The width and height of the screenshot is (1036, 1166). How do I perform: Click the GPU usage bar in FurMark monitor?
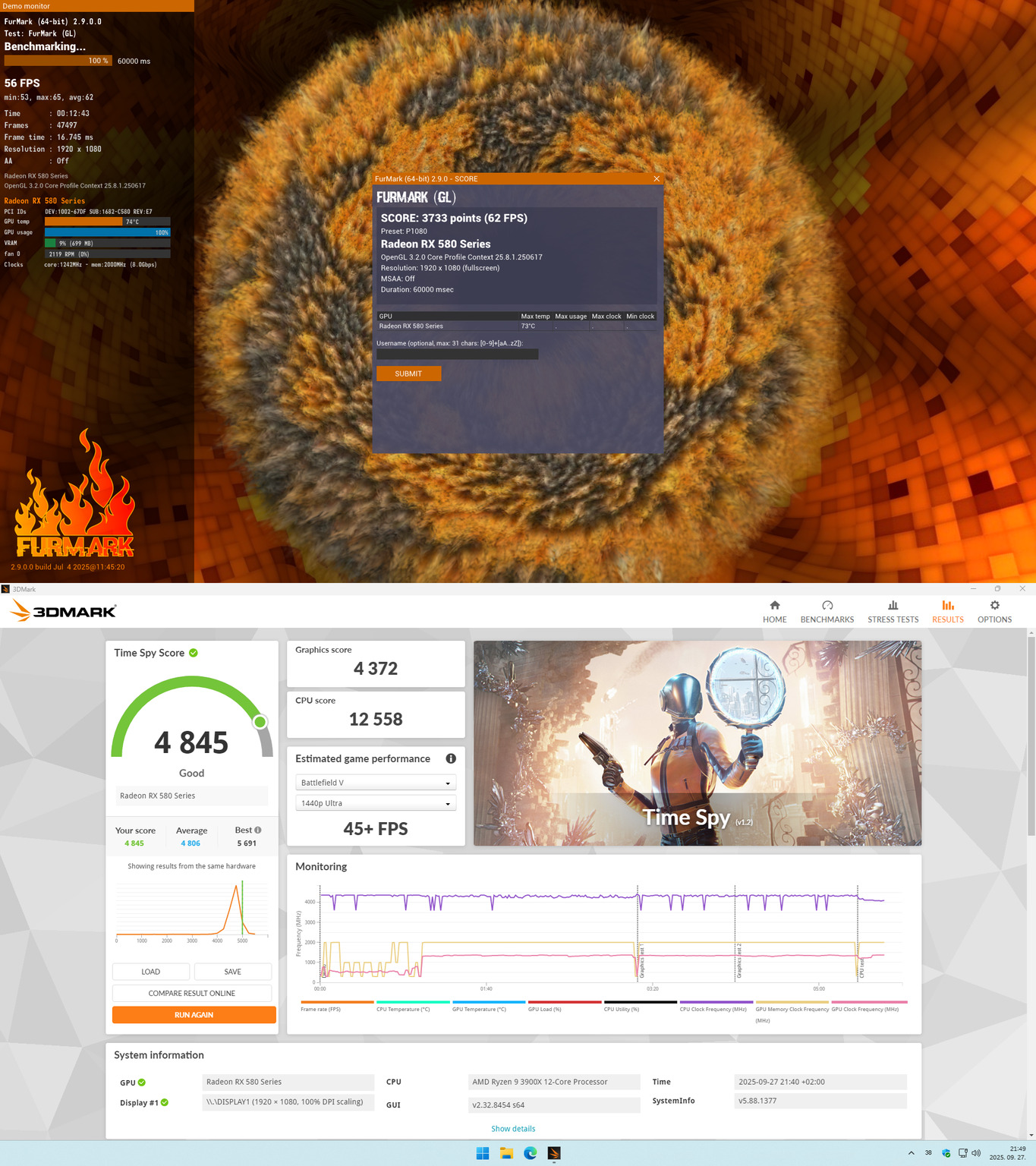click(107, 232)
